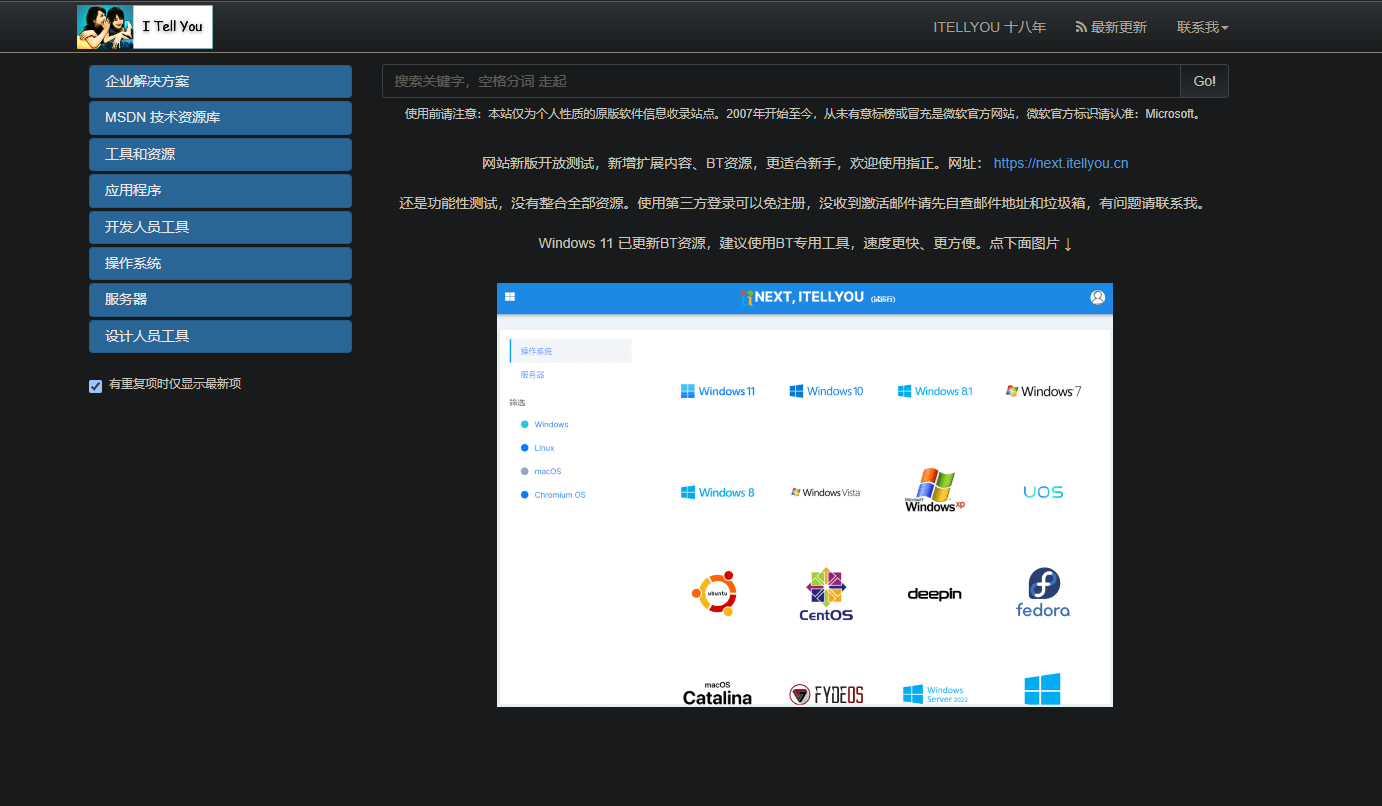1382x806 pixels.
Task: Click the I Tell You site logo
Action: tap(144, 27)
